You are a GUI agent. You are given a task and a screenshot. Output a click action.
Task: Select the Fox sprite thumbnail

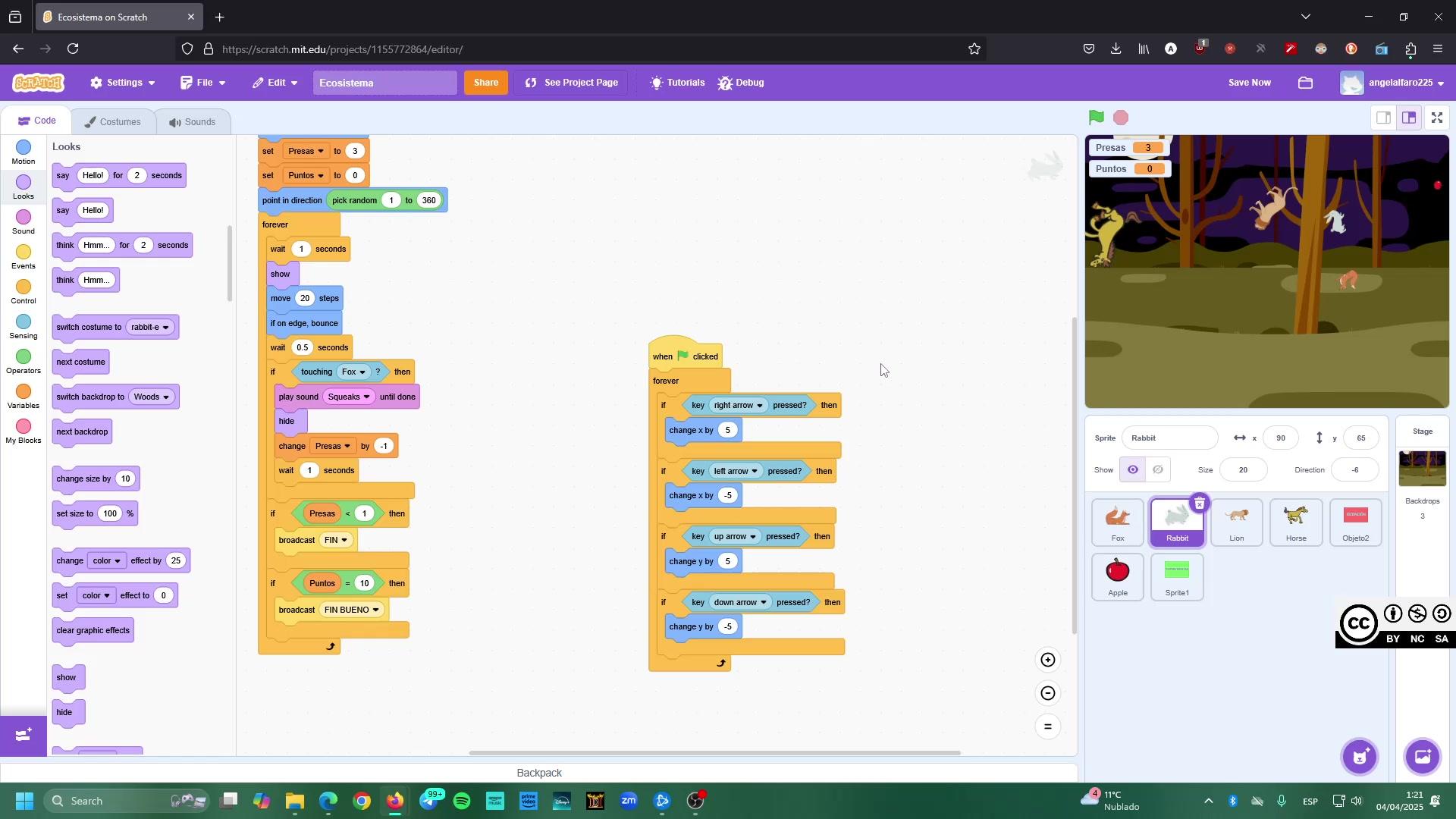point(1117,522)
